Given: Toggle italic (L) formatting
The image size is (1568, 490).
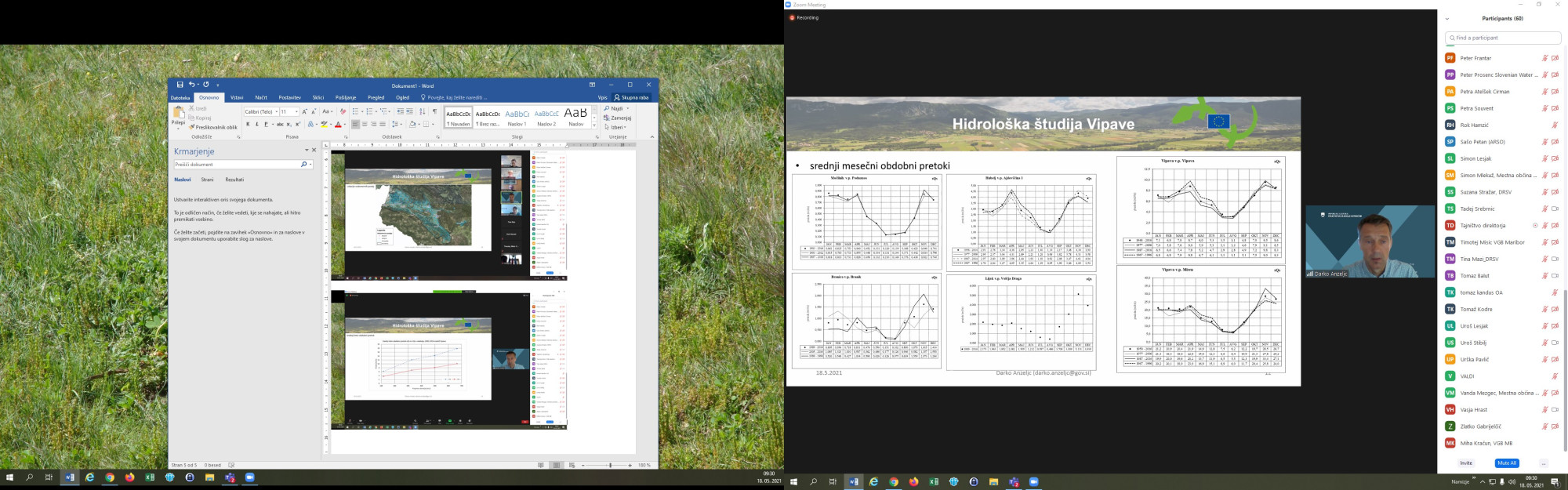Looking at the screenshot, I should (x=256, y=124).
